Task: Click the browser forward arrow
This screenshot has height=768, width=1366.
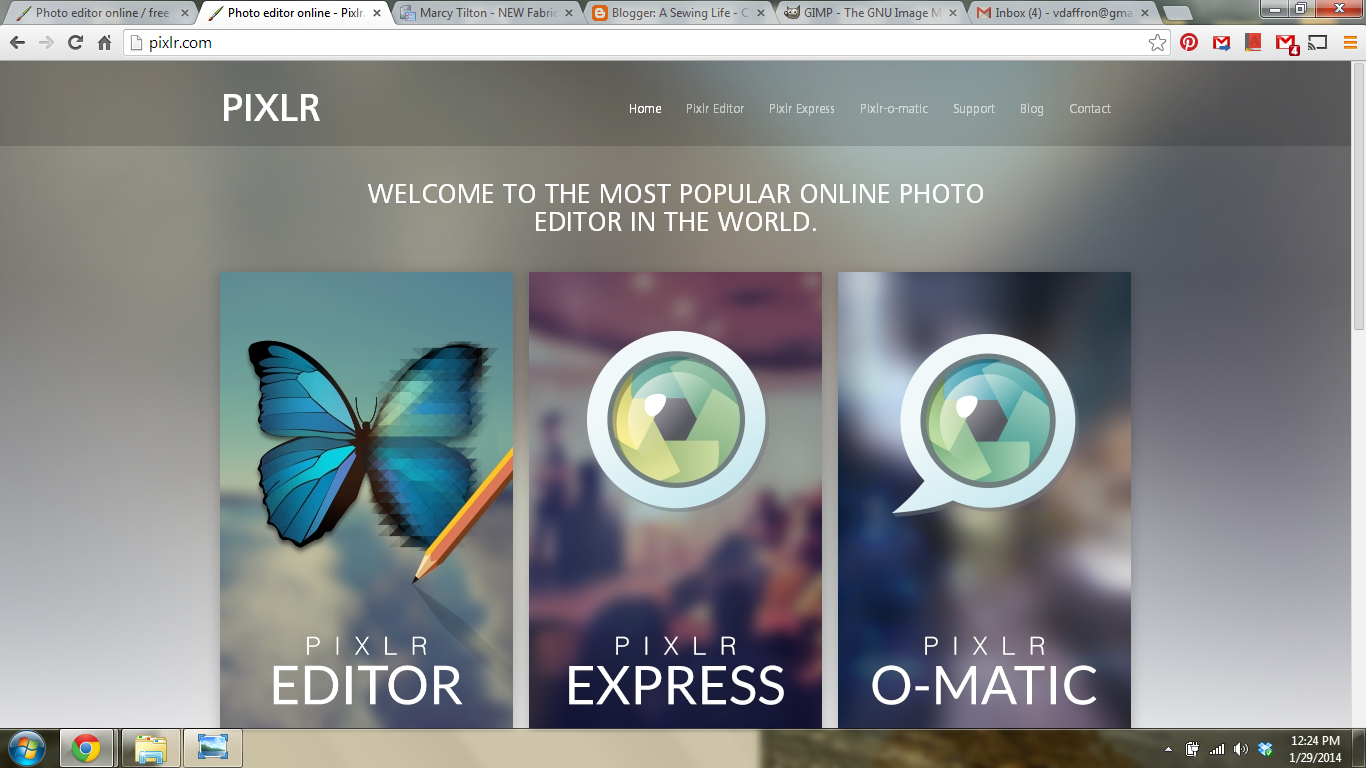Action: [46, 43]
